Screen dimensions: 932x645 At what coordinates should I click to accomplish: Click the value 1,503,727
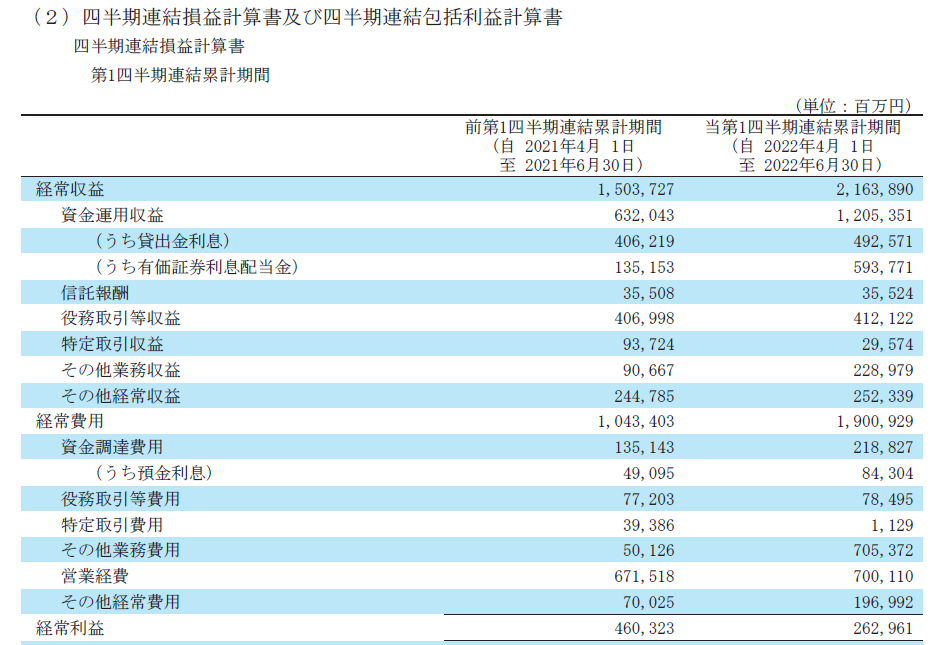tap(636, 190)
